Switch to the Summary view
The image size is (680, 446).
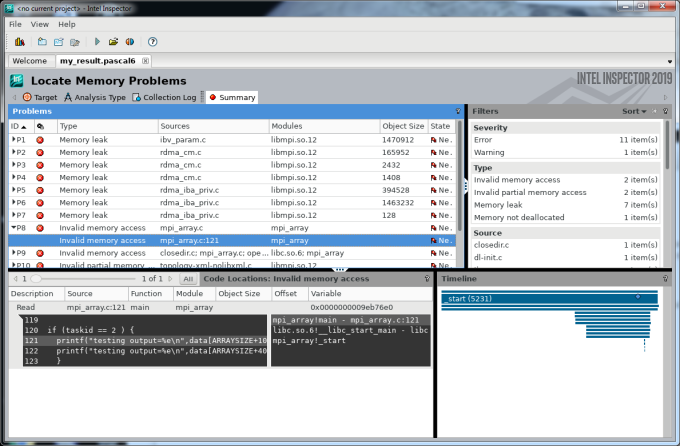[x=232, y=97]
